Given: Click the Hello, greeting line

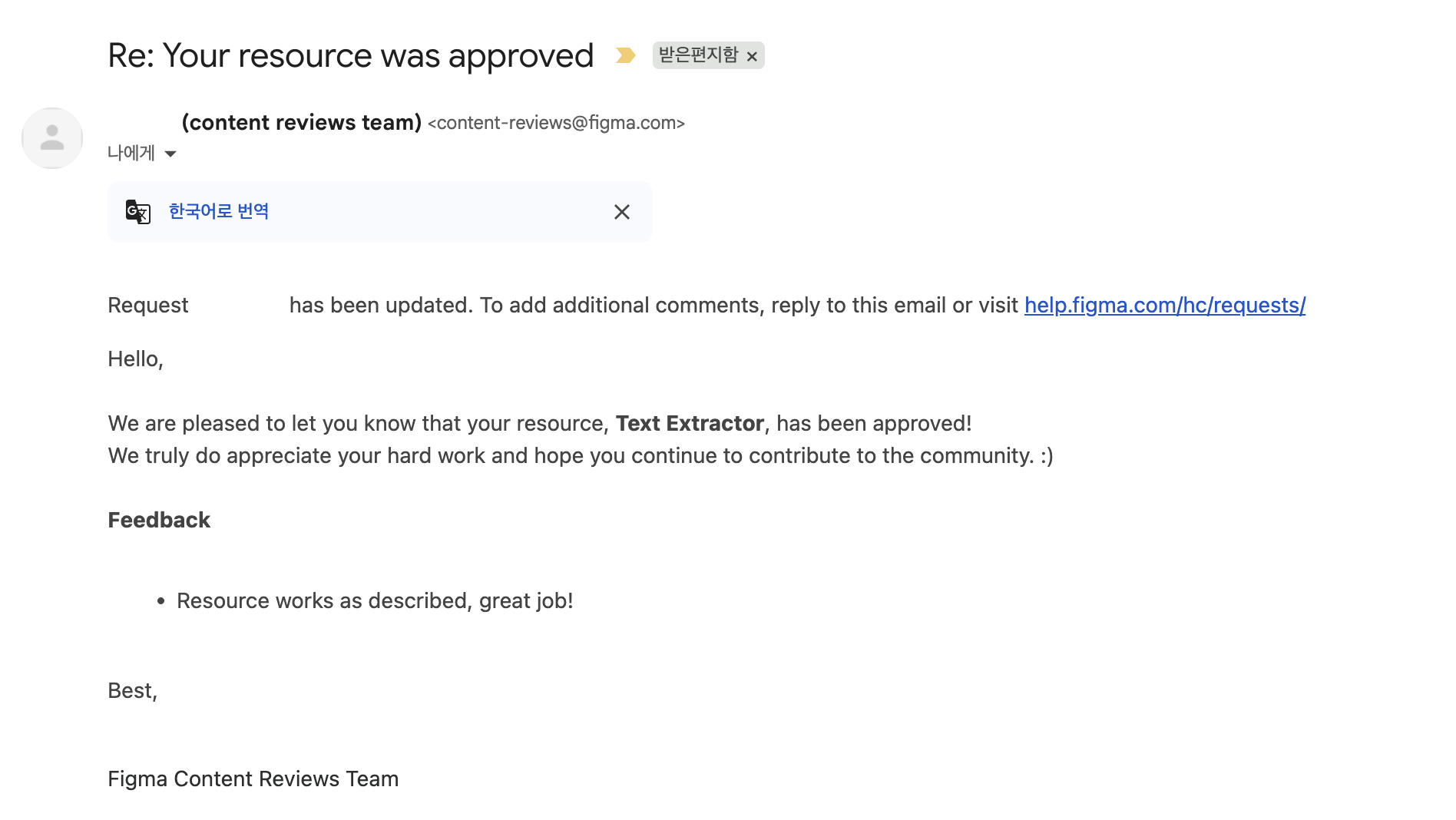Looking at the screenshot, I should point(135,359).
